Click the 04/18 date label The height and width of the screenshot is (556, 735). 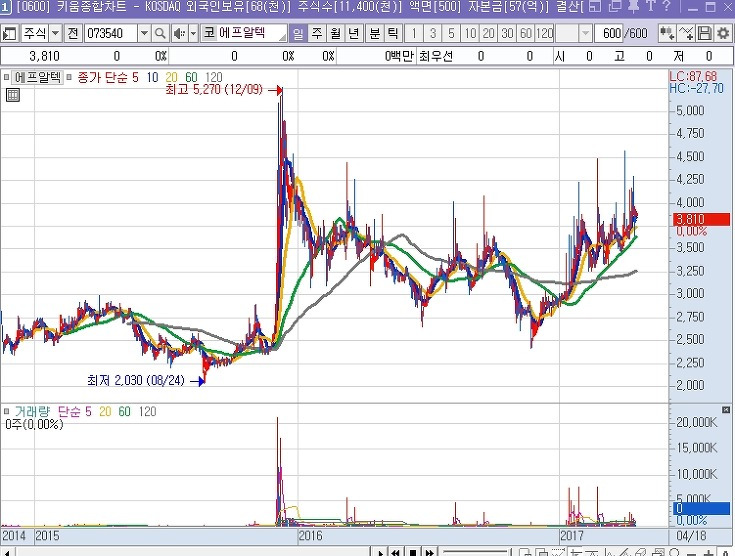(691, 536)
